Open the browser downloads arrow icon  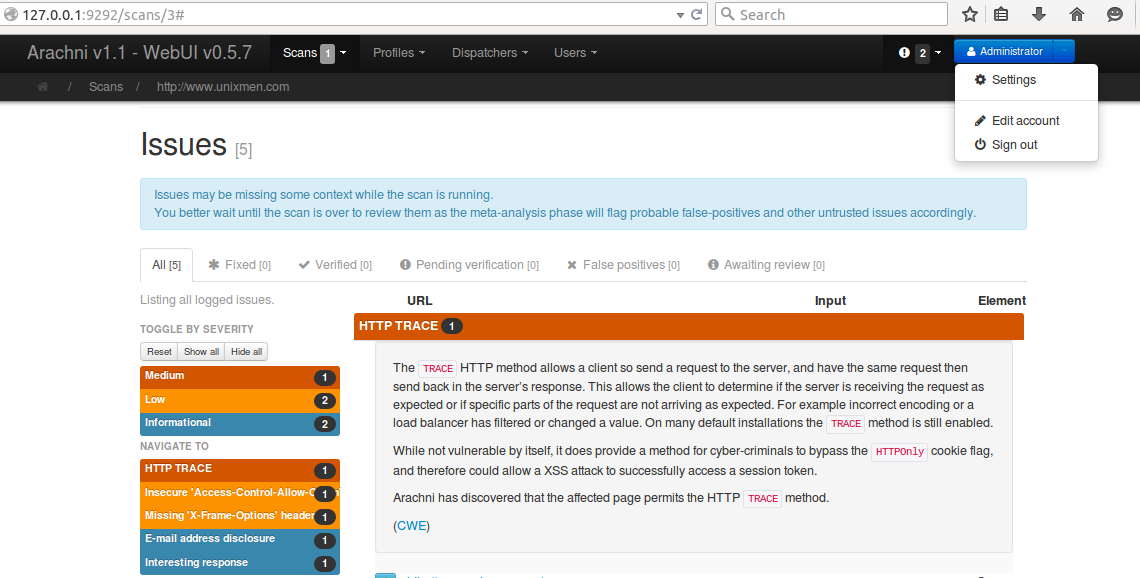coord(1039,14)
